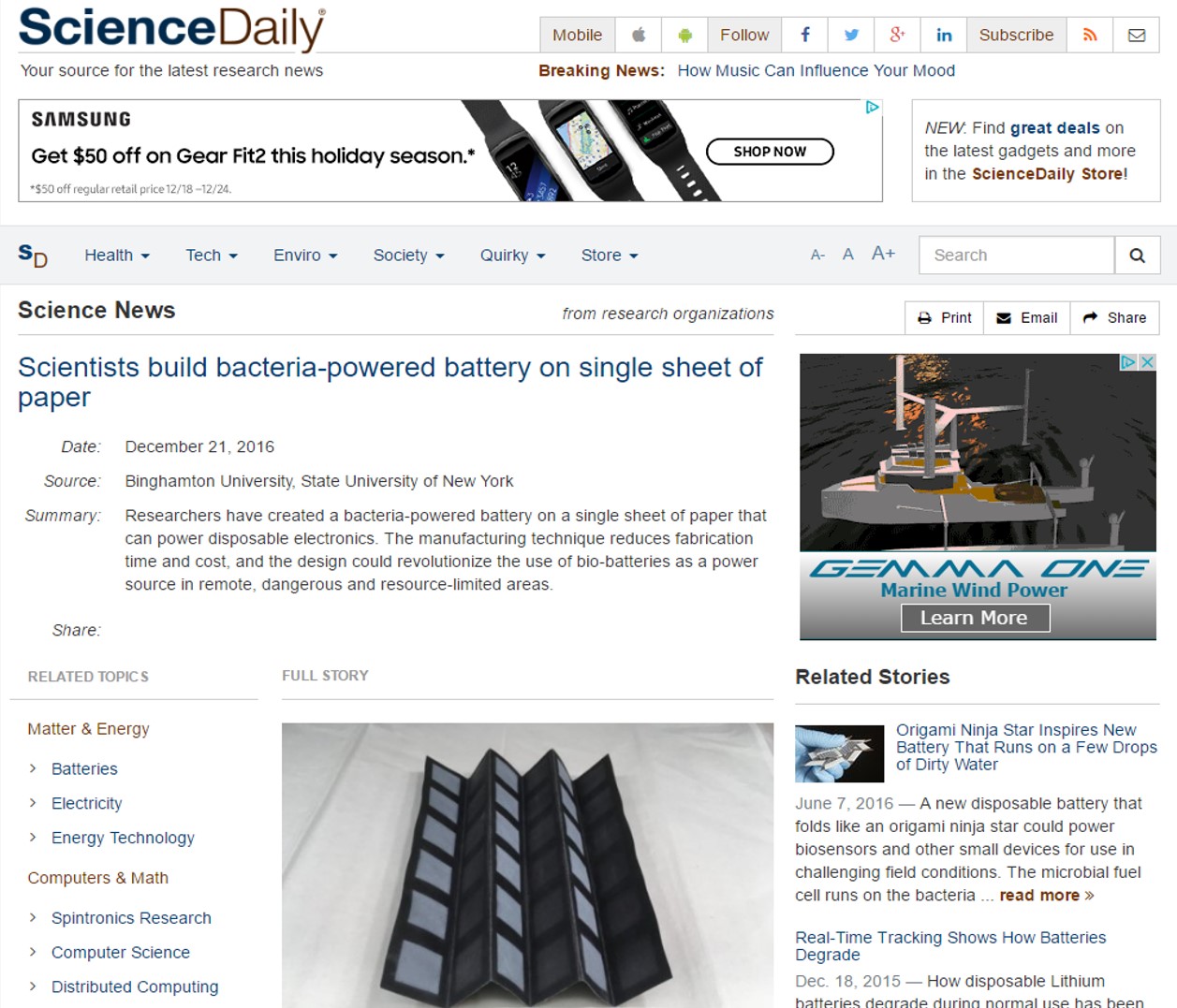Subscribe via the RSS feed icon
The width and height of the screenshot is (1177, 1008).
click(x=1090, y=36)
